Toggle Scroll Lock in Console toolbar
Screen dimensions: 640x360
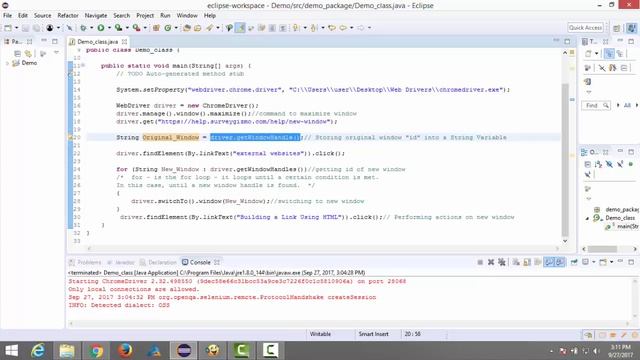click(527, 262)
